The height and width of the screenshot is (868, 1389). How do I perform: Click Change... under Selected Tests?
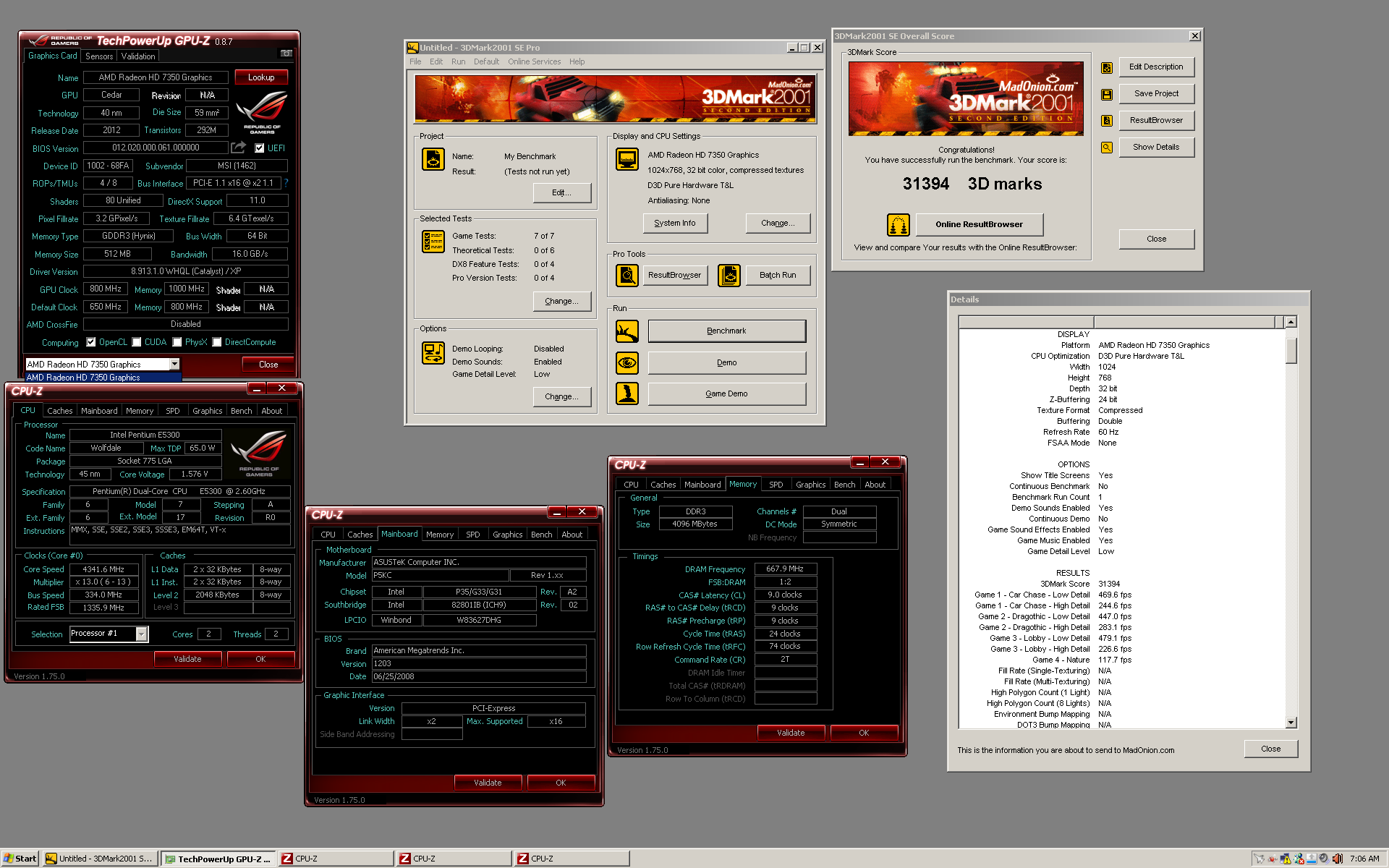tap(561, 301)
